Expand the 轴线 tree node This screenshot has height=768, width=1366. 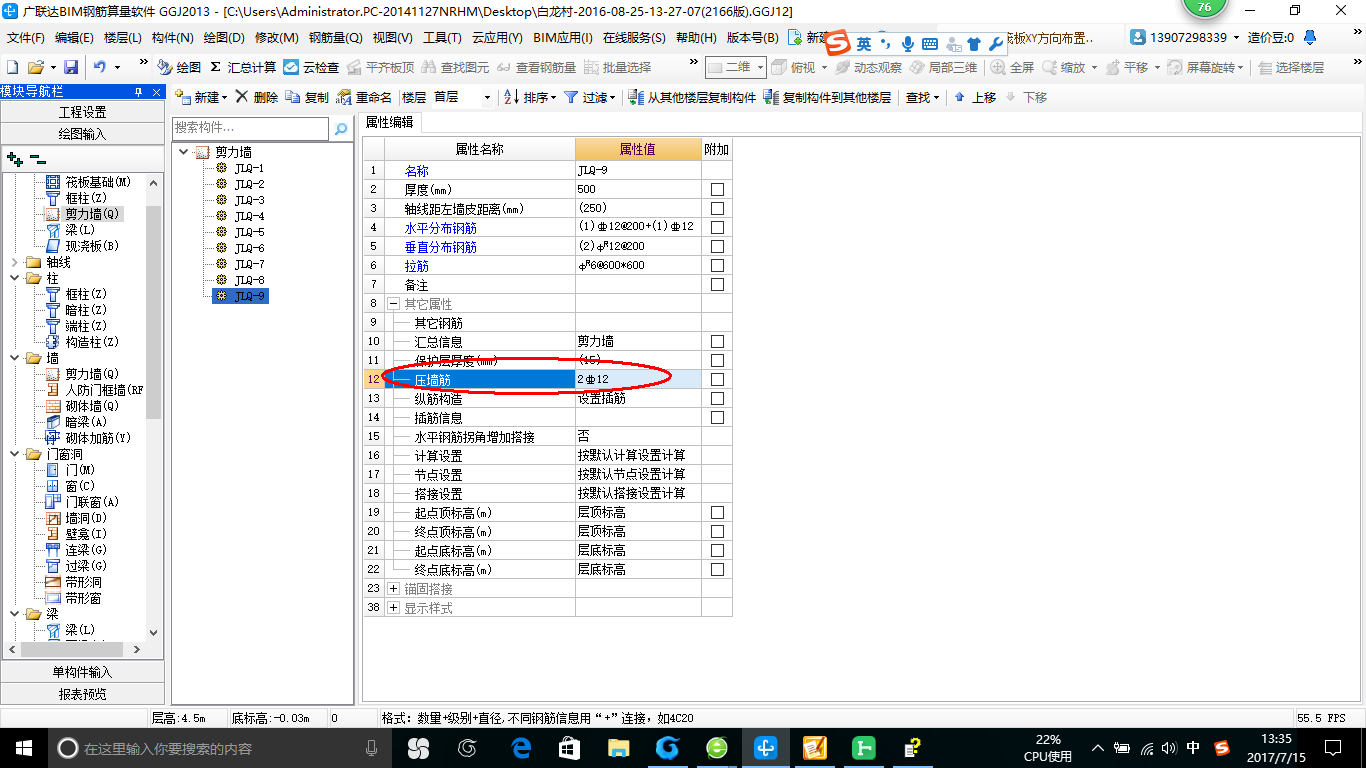(14, 262)
